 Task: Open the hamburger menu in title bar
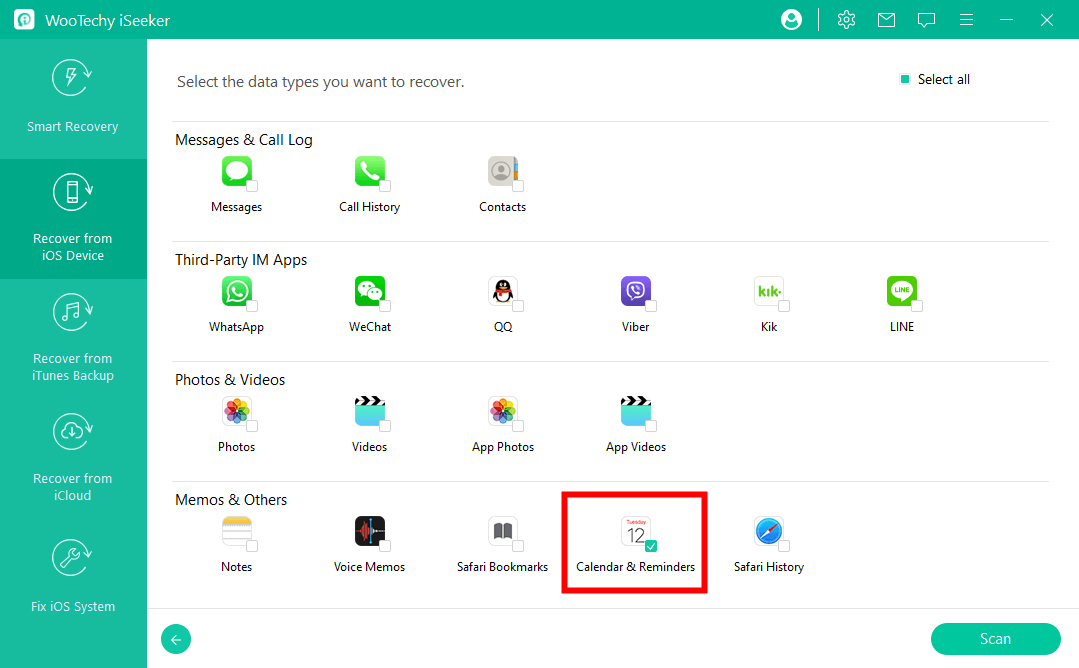point(966,20)
